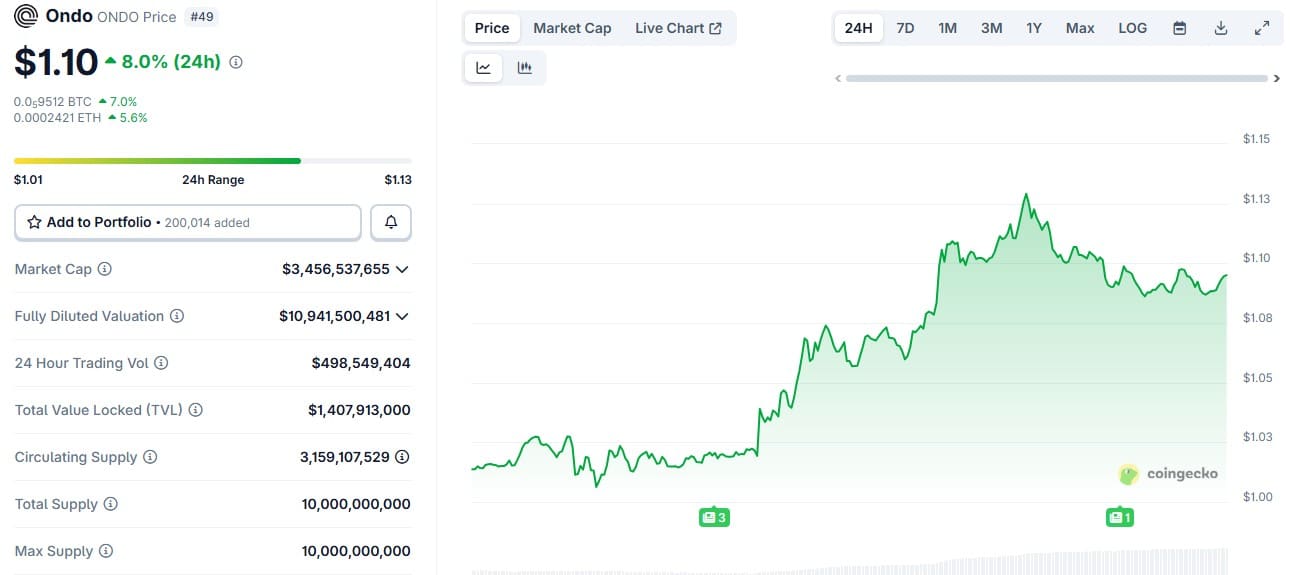Switch to candlestick chart view icon
The height and width of the screenshot is (575, 1292).
[524, 68]
